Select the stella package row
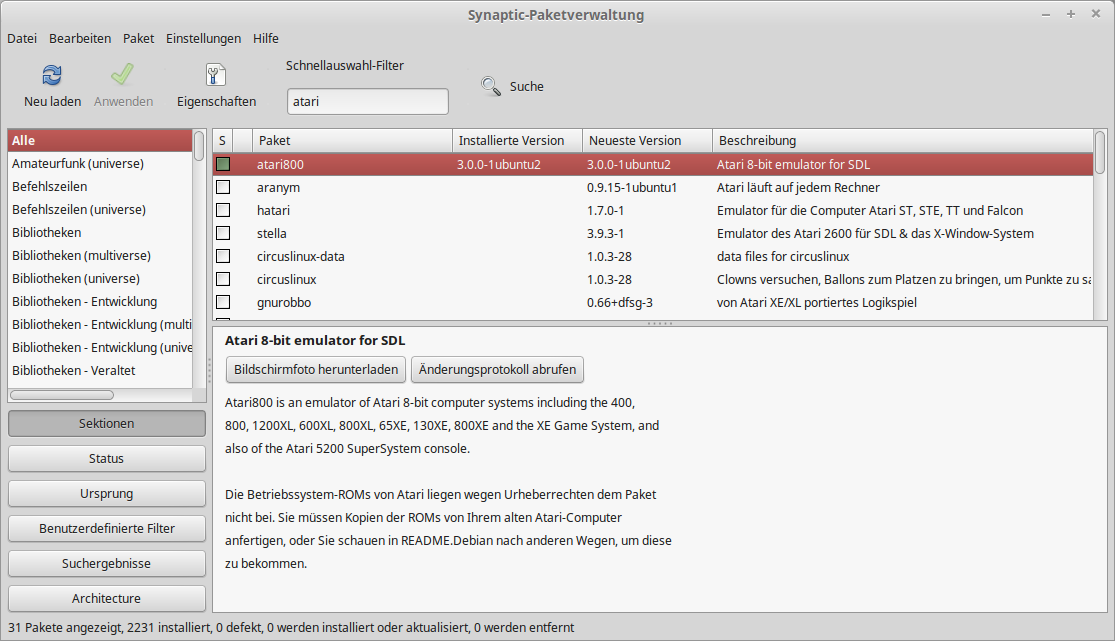 tap(653, 233)
